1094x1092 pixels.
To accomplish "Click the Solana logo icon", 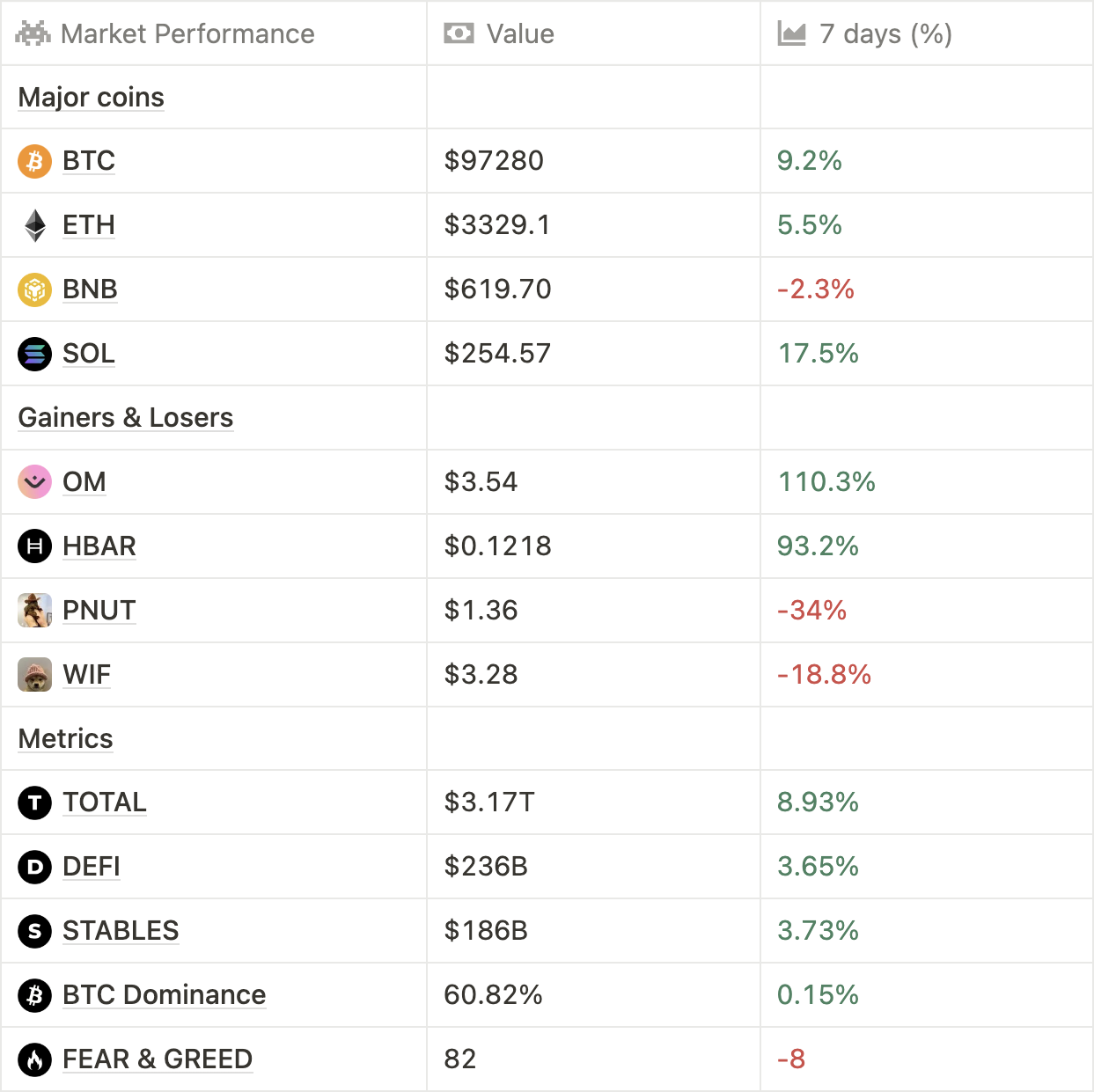I will (35, 354).
